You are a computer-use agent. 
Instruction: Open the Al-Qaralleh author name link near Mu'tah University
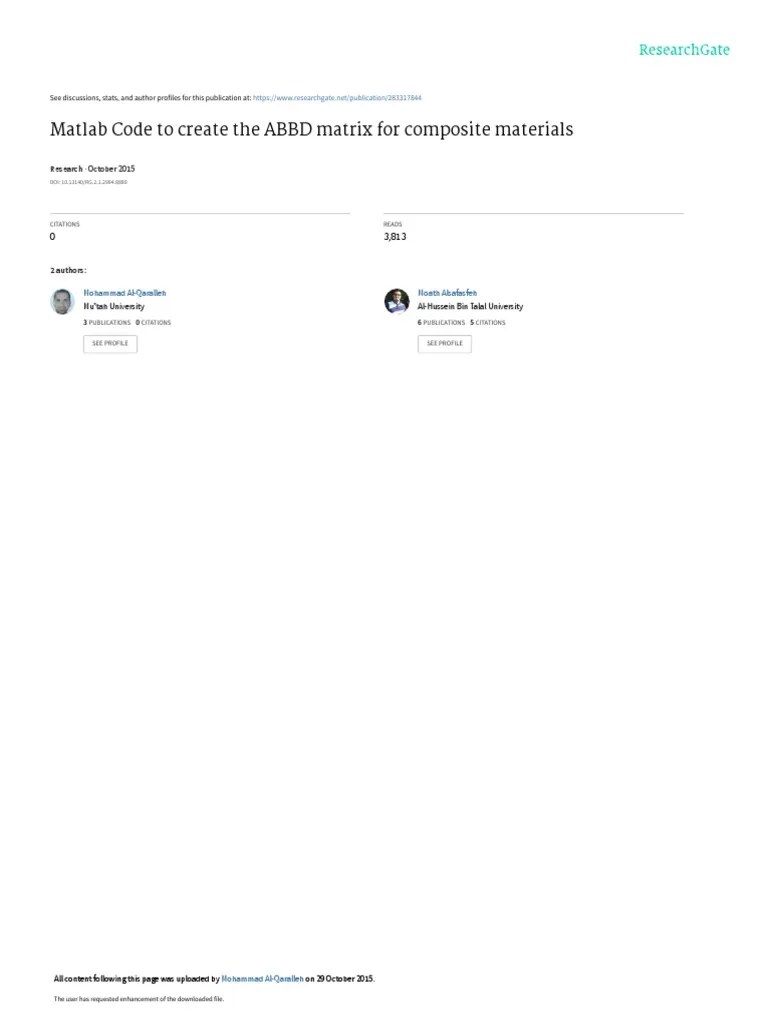click(125, 293)
